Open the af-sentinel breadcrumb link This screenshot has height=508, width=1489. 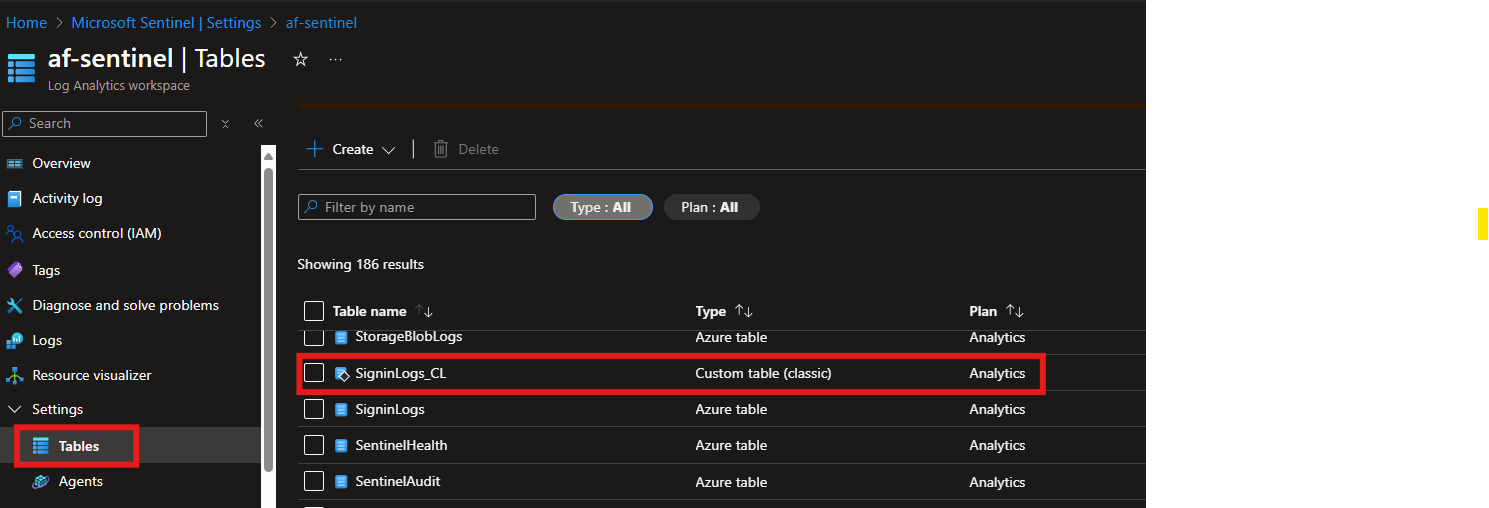(320, 22)
